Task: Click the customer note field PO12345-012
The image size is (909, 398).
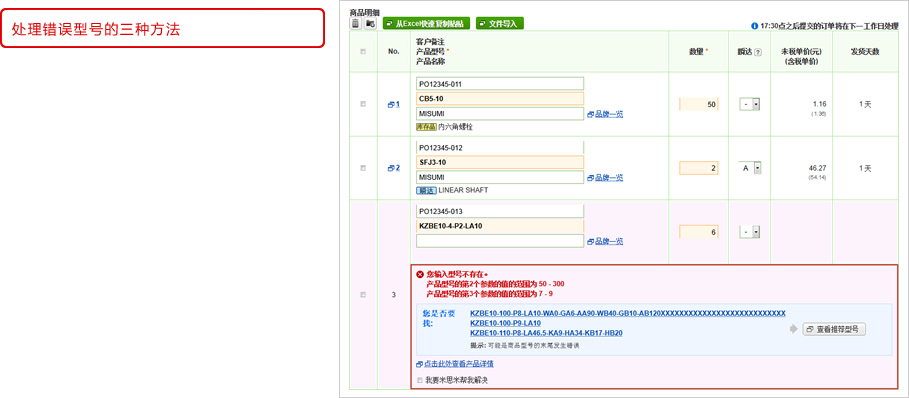Action: coord(500,148)
